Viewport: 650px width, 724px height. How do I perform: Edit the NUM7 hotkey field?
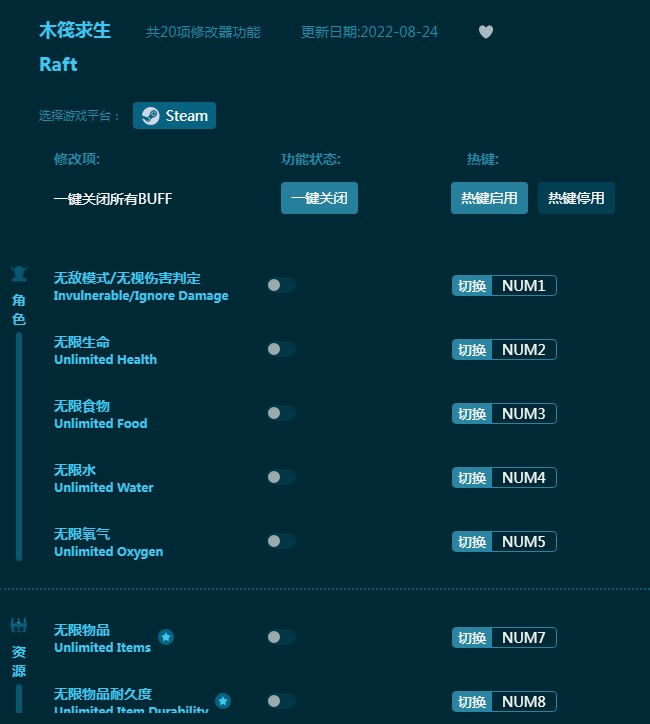[x=524, y=638]
